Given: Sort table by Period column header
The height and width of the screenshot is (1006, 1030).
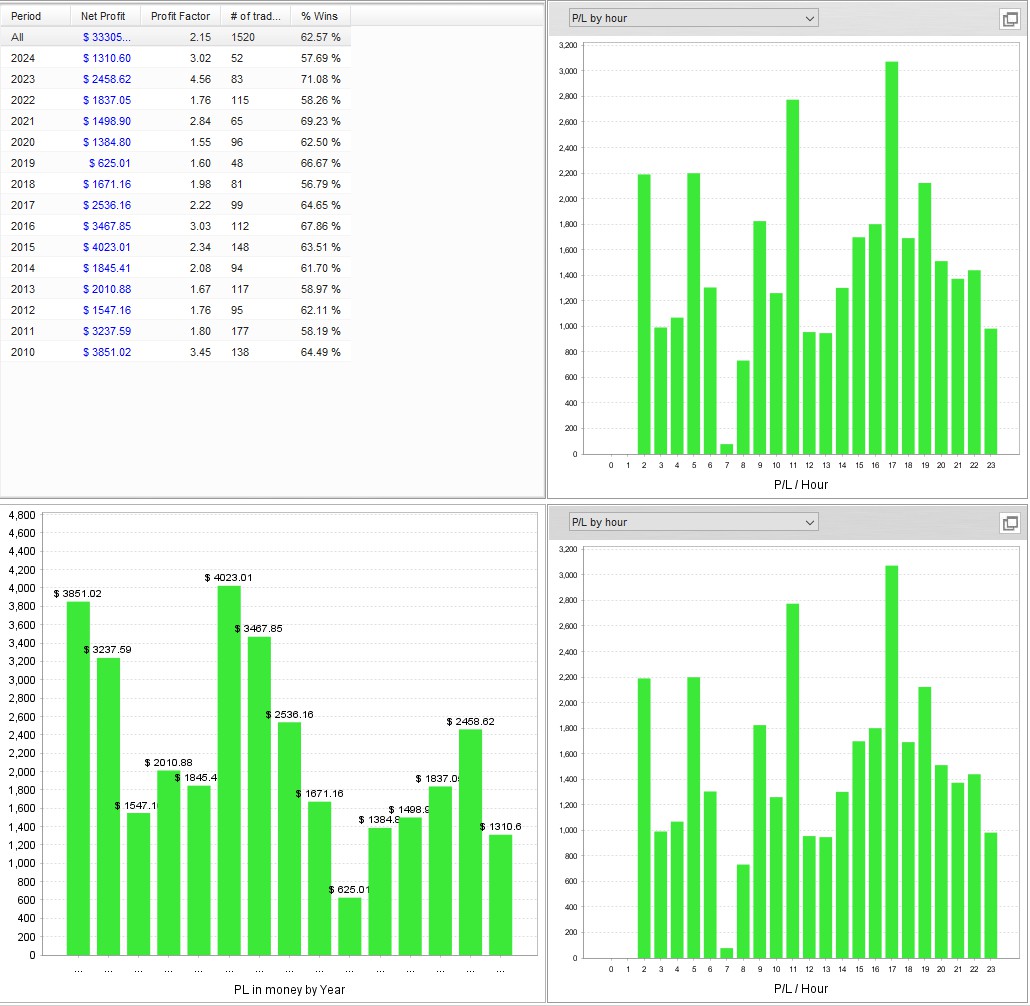Looking at the screenshot, I should 35,16.
